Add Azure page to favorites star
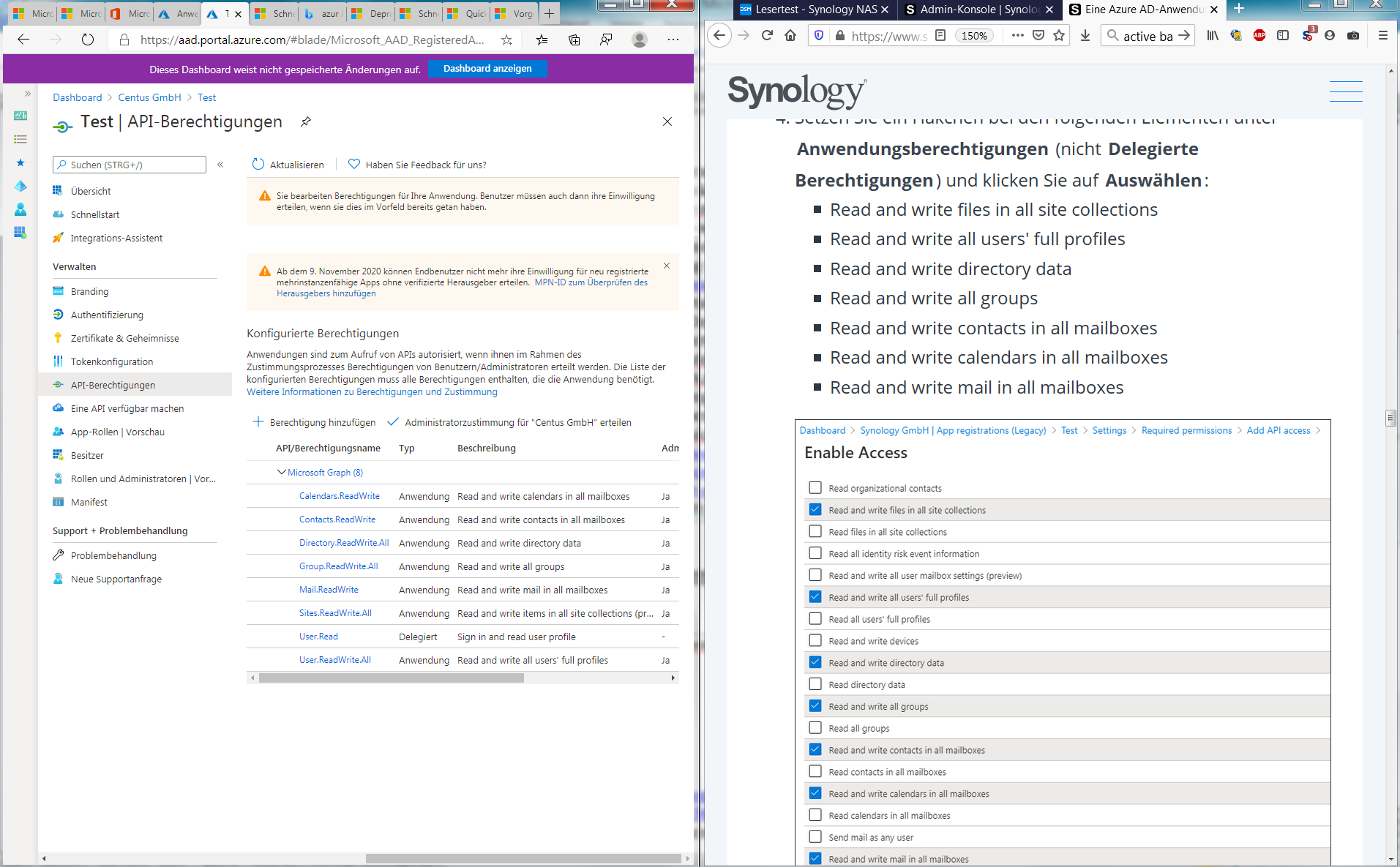This screenshot has width=1400, height=867. pyautogui.click(x=506, y=40)
